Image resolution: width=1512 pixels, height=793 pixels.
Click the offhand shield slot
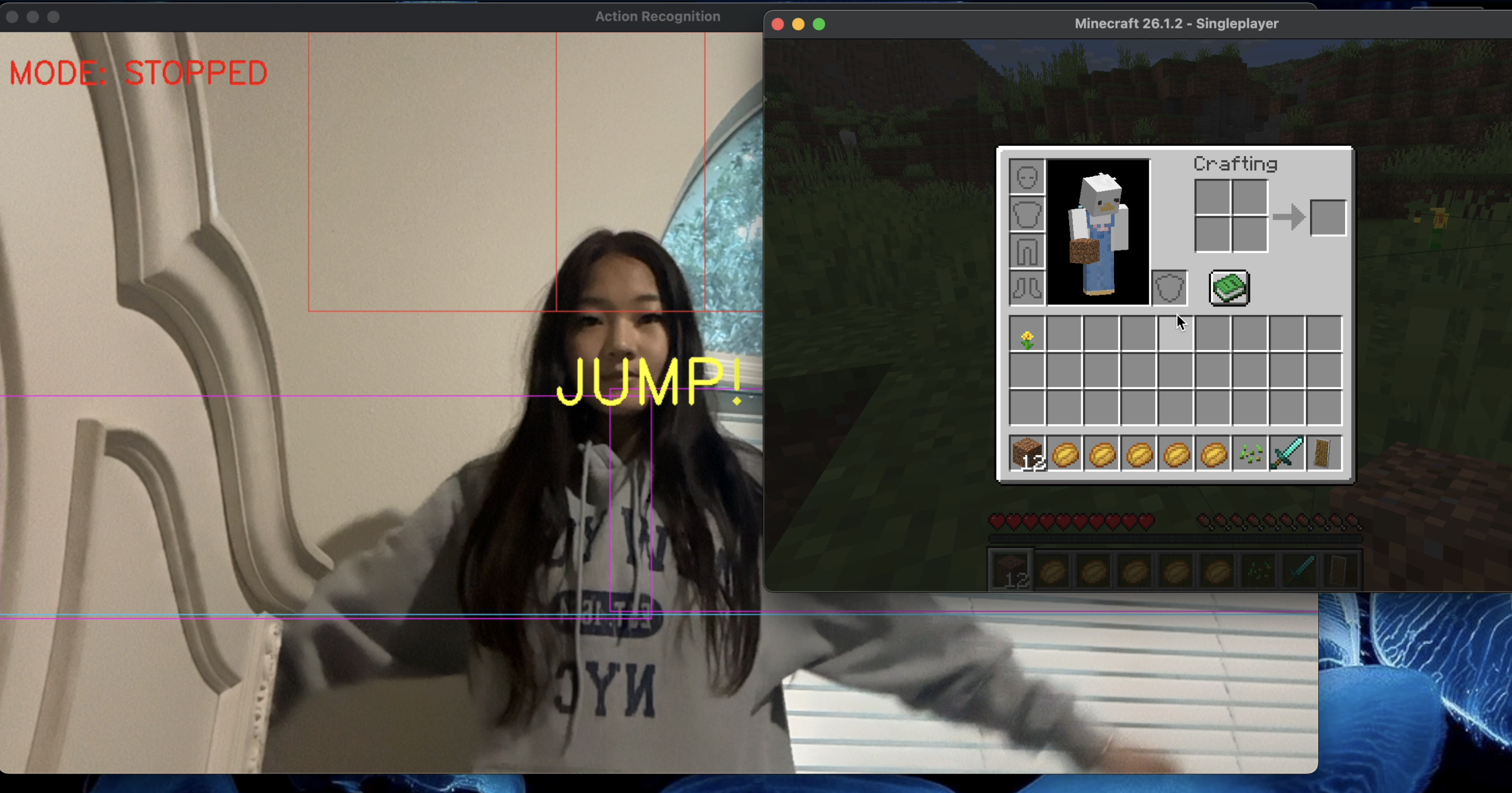pos(1170,287)
